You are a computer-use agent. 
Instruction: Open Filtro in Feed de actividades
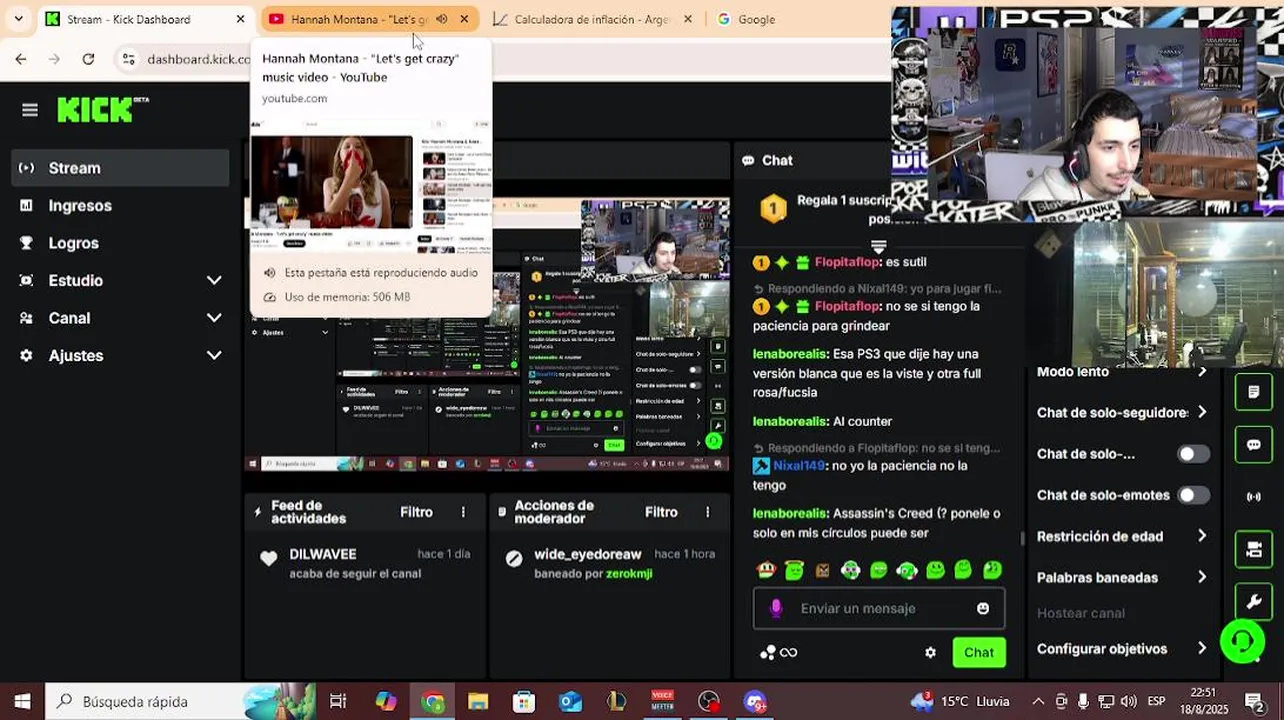pos(416,512)
